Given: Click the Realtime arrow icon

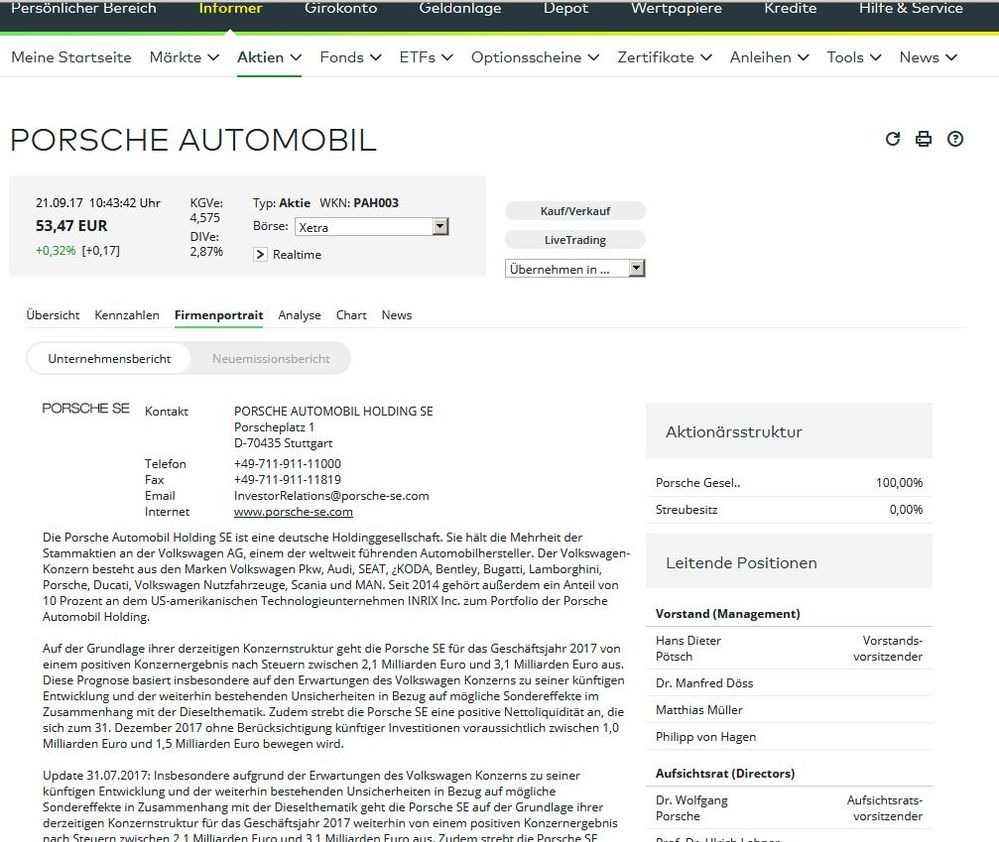Looking at the screenshot, I should coord(261,254).
